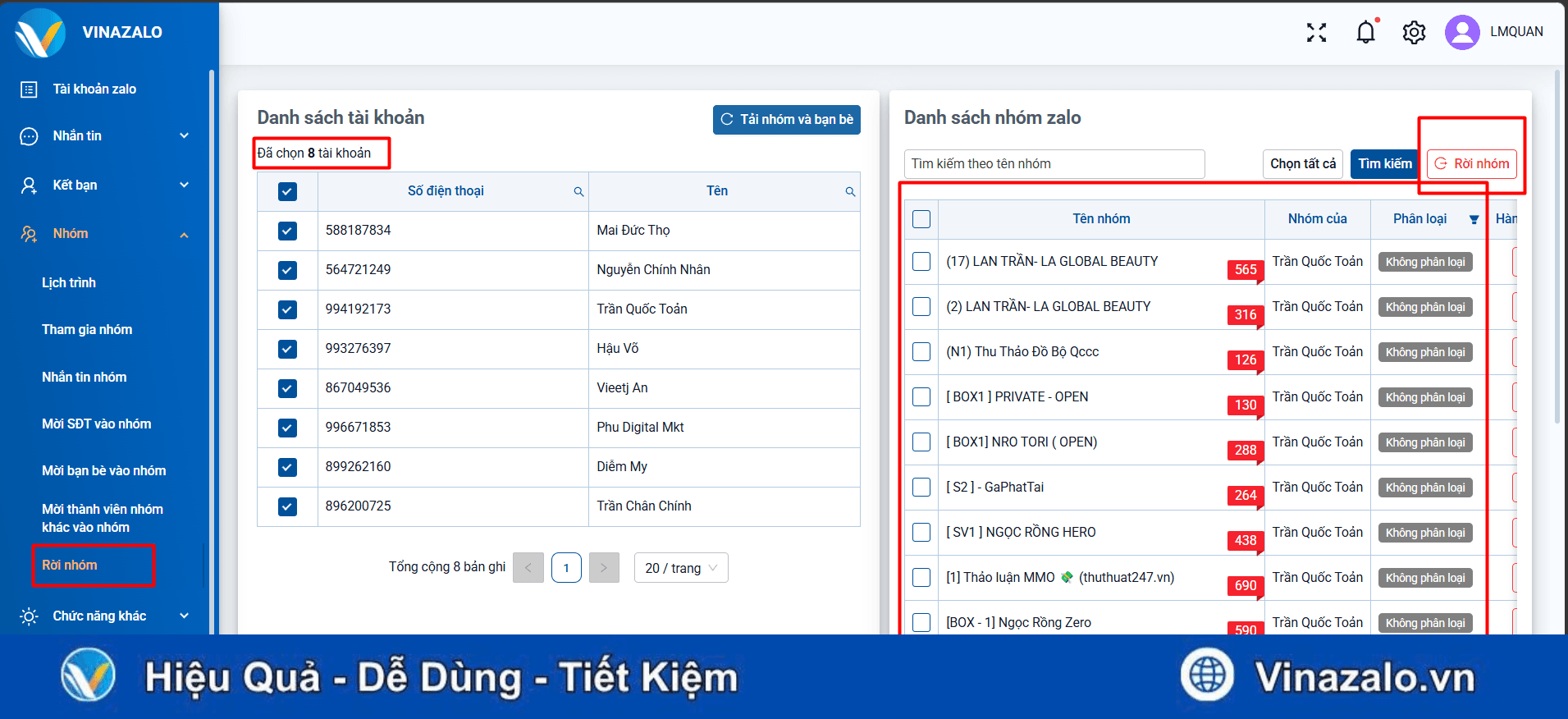Click the Kết bạn person icon
Image resolution: width=1568 pixels, height=719 pixels.
(x=29, y=185)
